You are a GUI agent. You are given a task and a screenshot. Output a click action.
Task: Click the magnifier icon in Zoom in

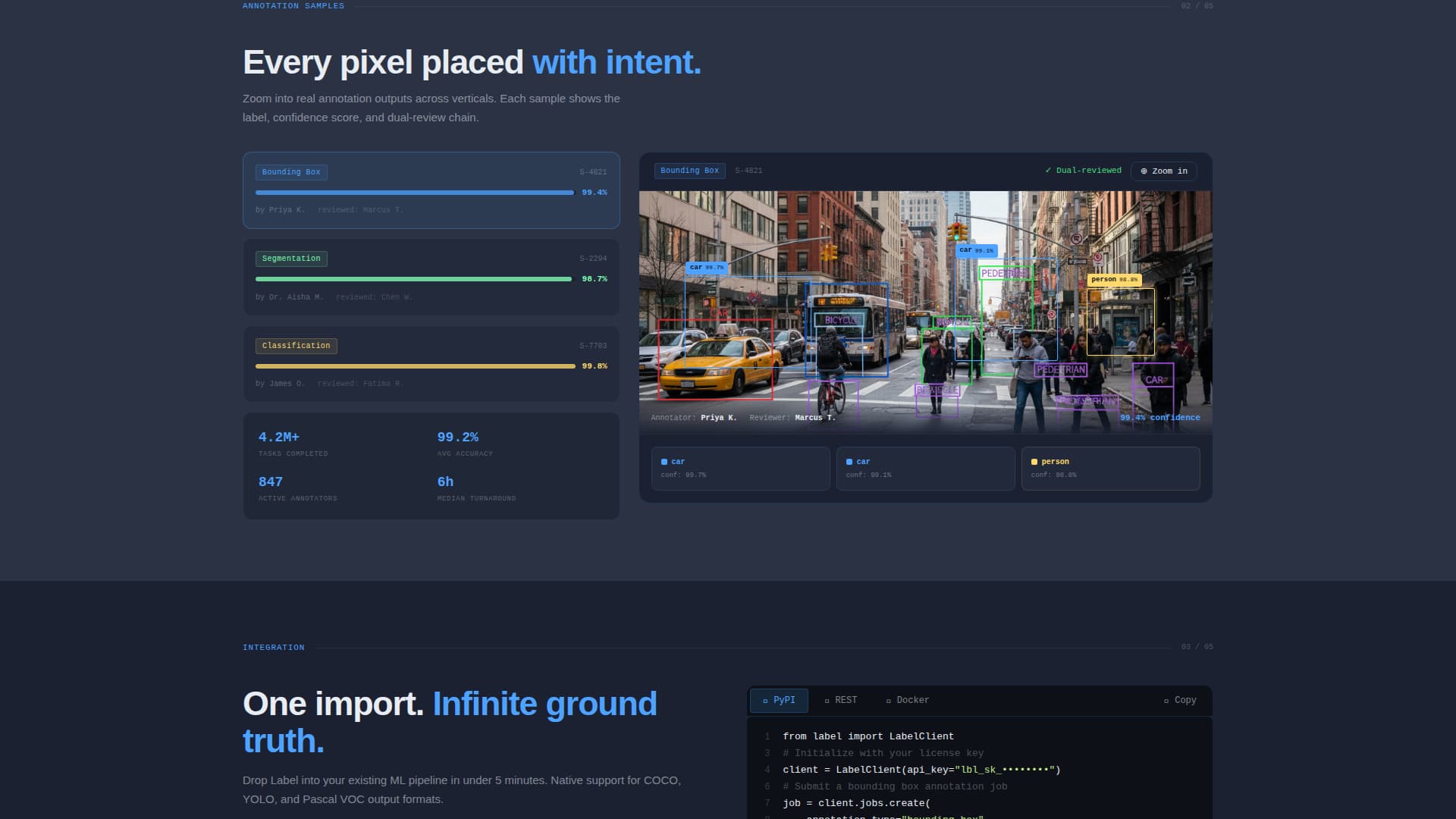1144,171
